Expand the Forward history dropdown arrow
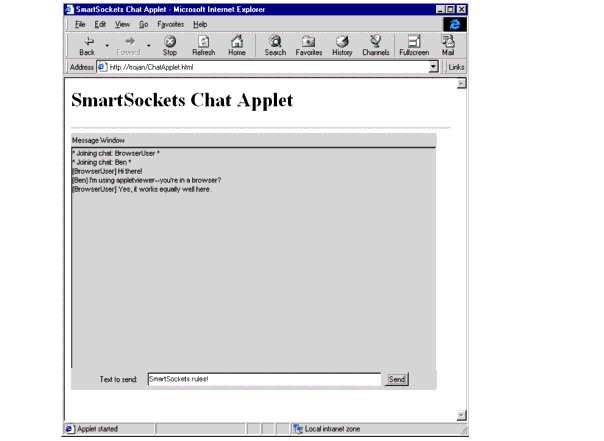 coord(149,46)
